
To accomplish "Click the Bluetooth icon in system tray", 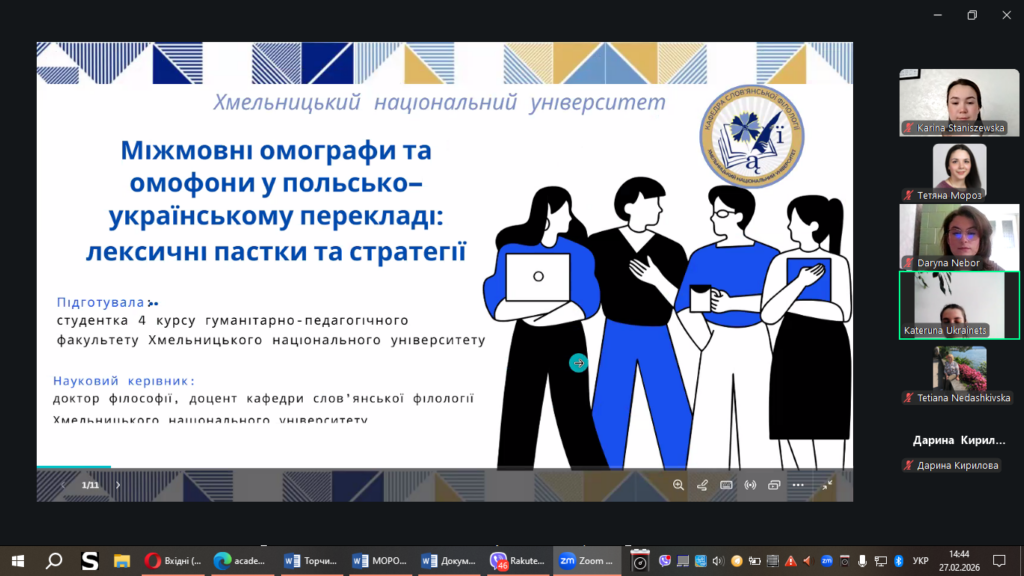I will (x=898, y=560).
